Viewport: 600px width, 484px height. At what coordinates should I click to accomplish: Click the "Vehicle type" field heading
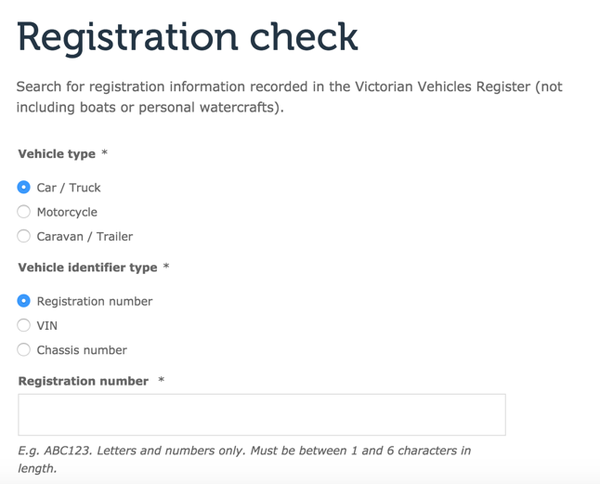pos(57,154)
